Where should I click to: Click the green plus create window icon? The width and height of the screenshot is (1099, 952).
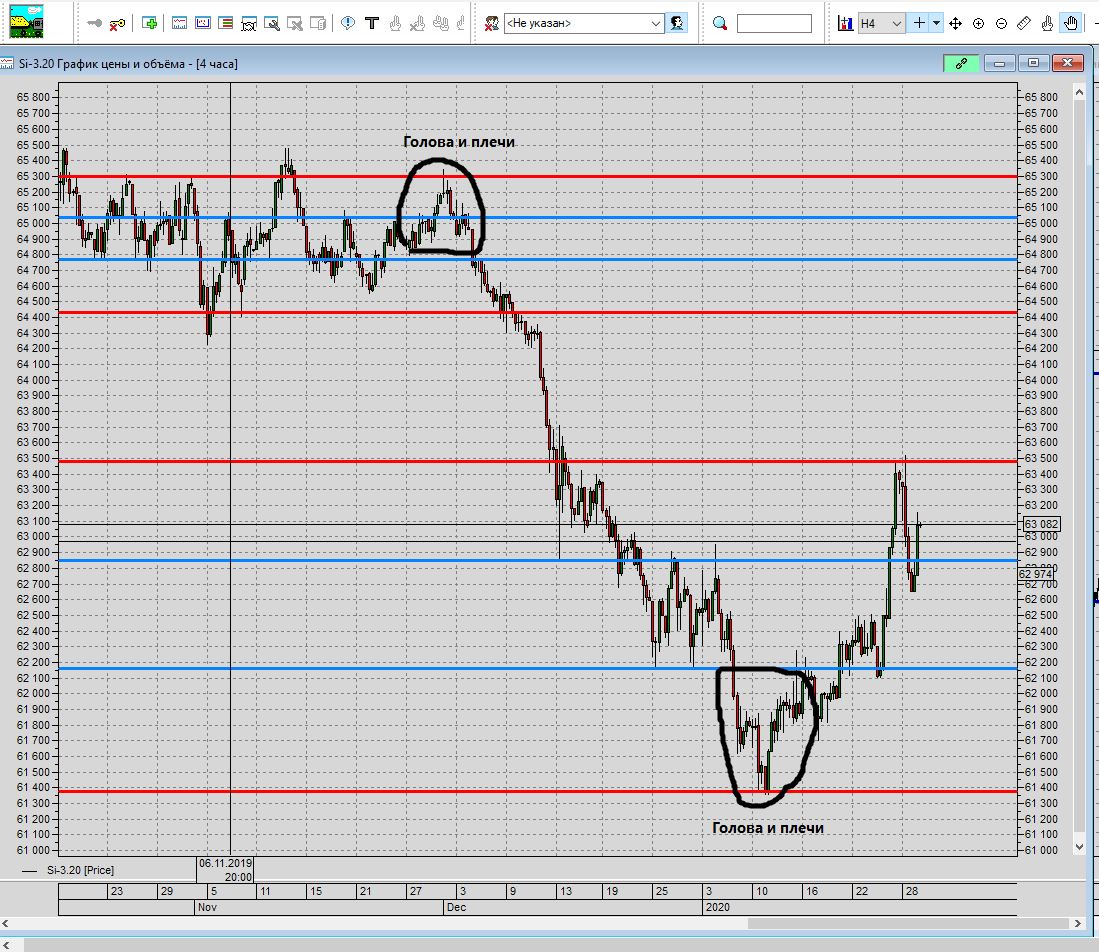click(x=149, y=23)
